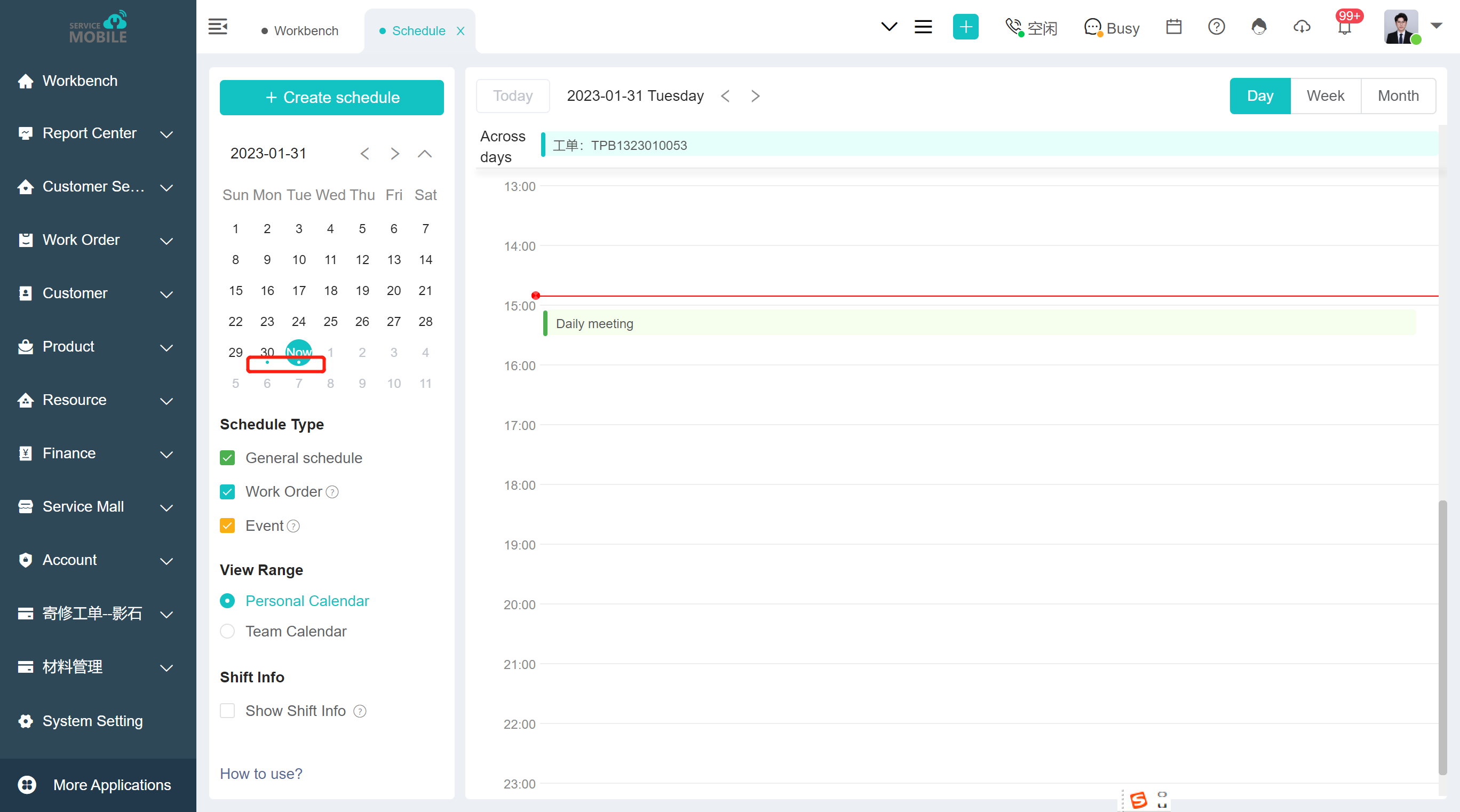Uncheck the Work Order schedule checkbox
The width and height of the screenshot is (1460, 812).
227,492
